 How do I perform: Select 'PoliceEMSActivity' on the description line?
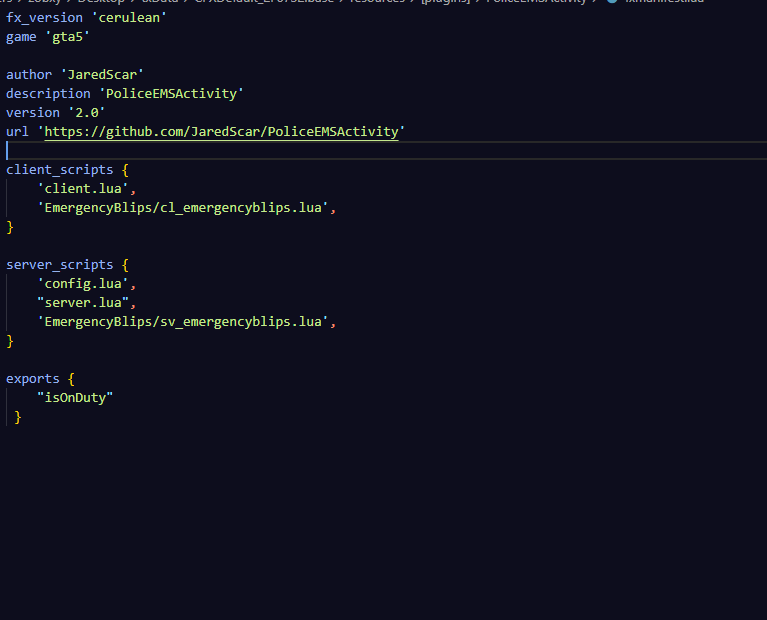[x=171, y=93]
